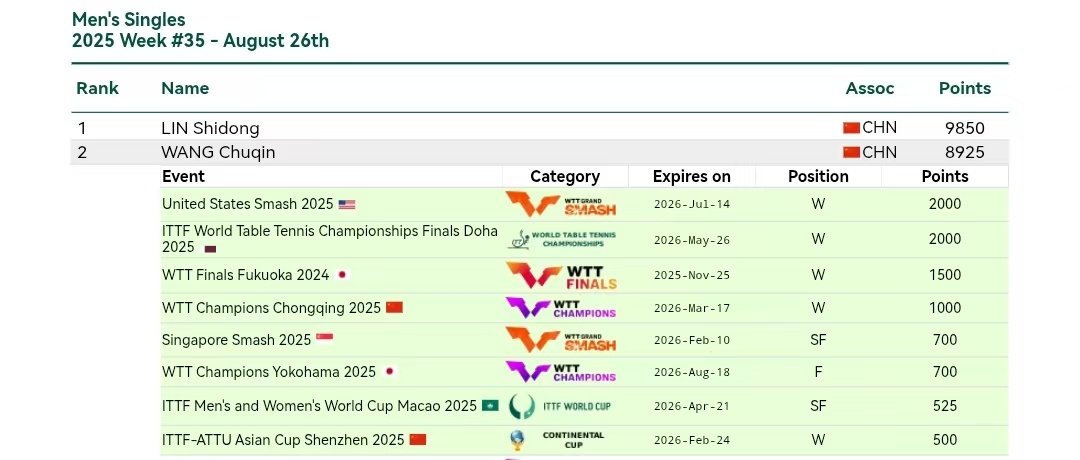Click WTT Champions Yokohama 2025 event name
The width and height of the screenshot is (1080, 460).
point(269,372)
